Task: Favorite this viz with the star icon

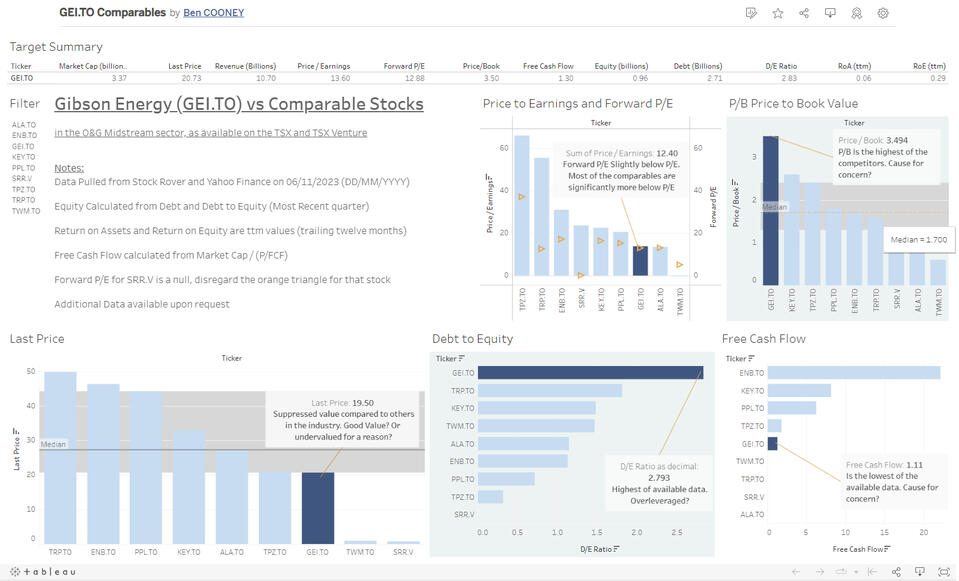Action: (777, 13)
